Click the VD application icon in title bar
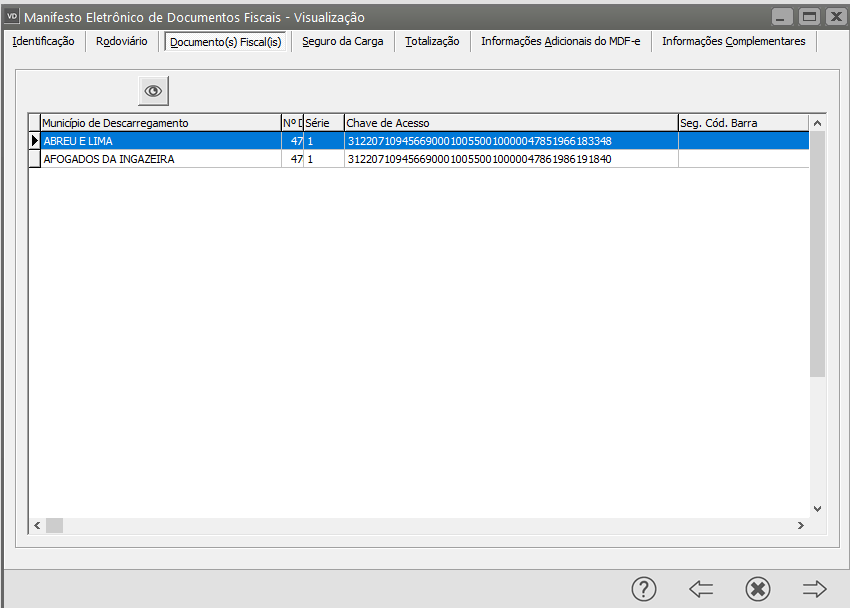This screenshot has width=850, height=608. [12, 16]
